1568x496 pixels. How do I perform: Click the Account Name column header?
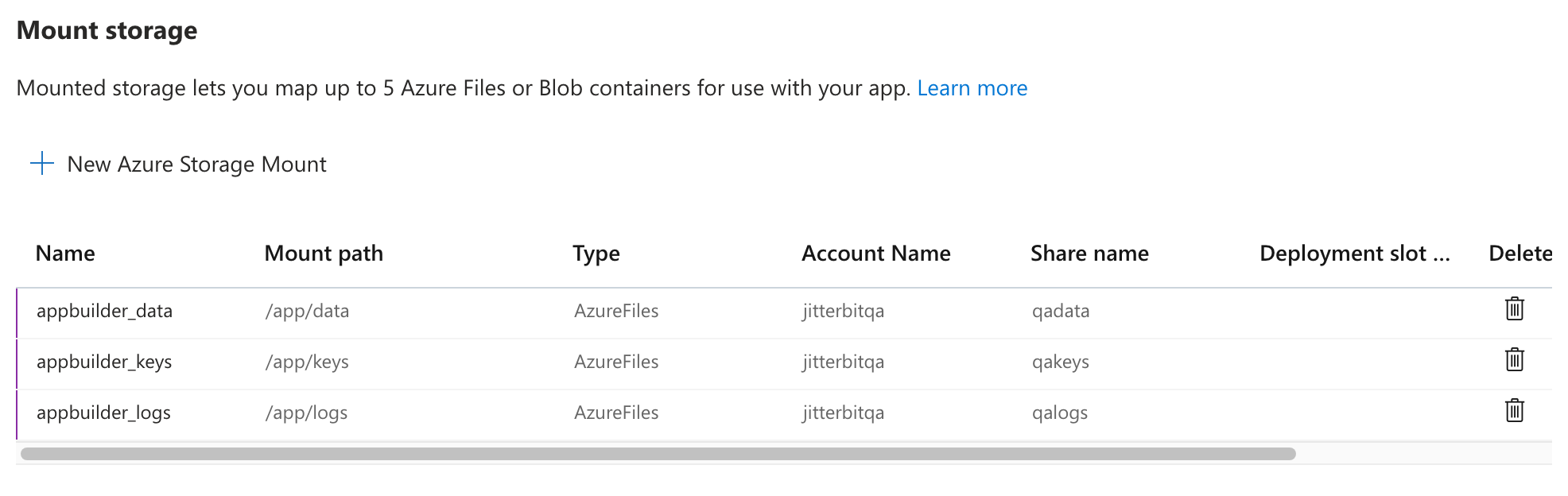click(x=875, y=254)
